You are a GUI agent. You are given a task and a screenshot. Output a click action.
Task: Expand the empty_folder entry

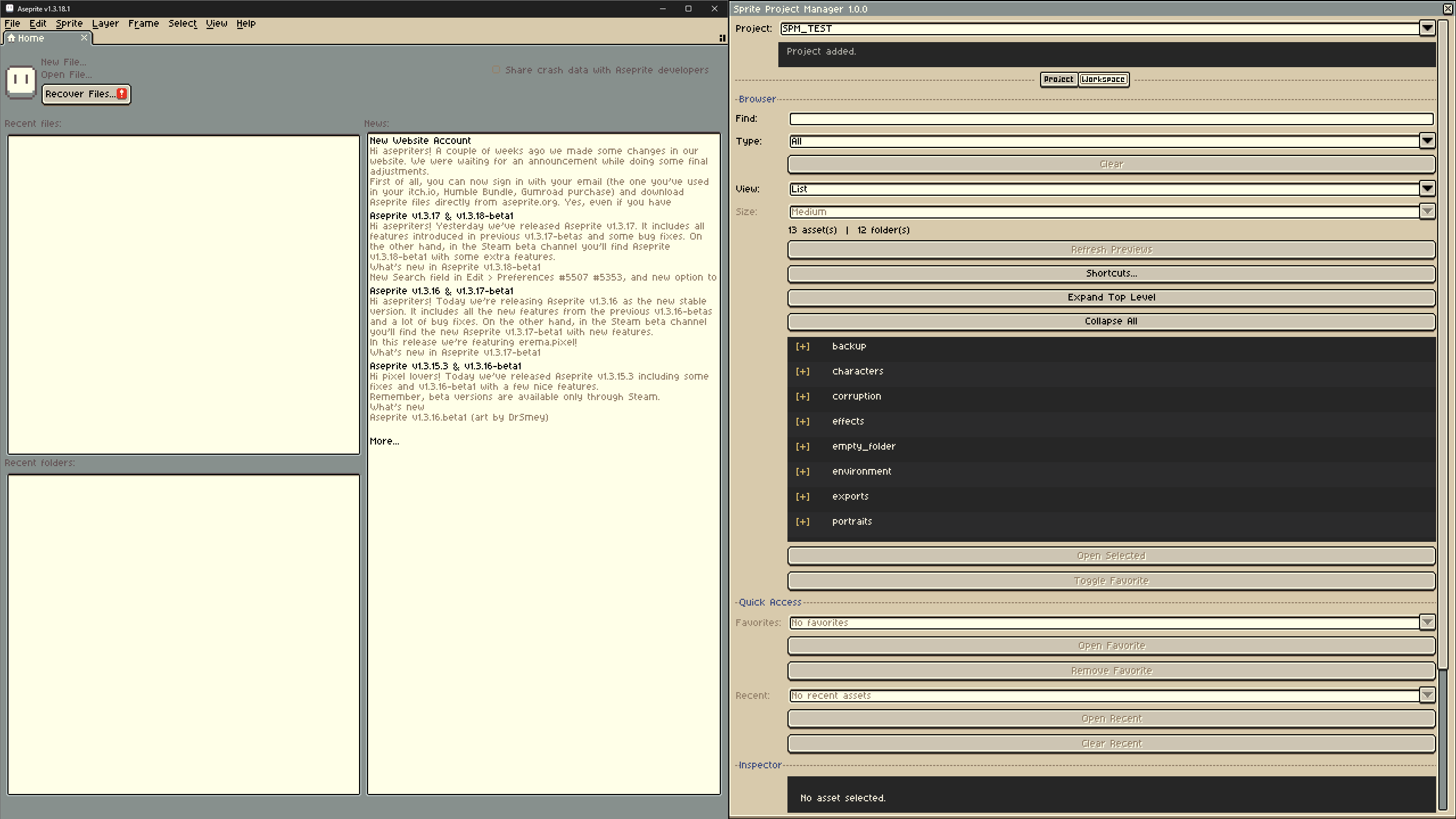802,447
